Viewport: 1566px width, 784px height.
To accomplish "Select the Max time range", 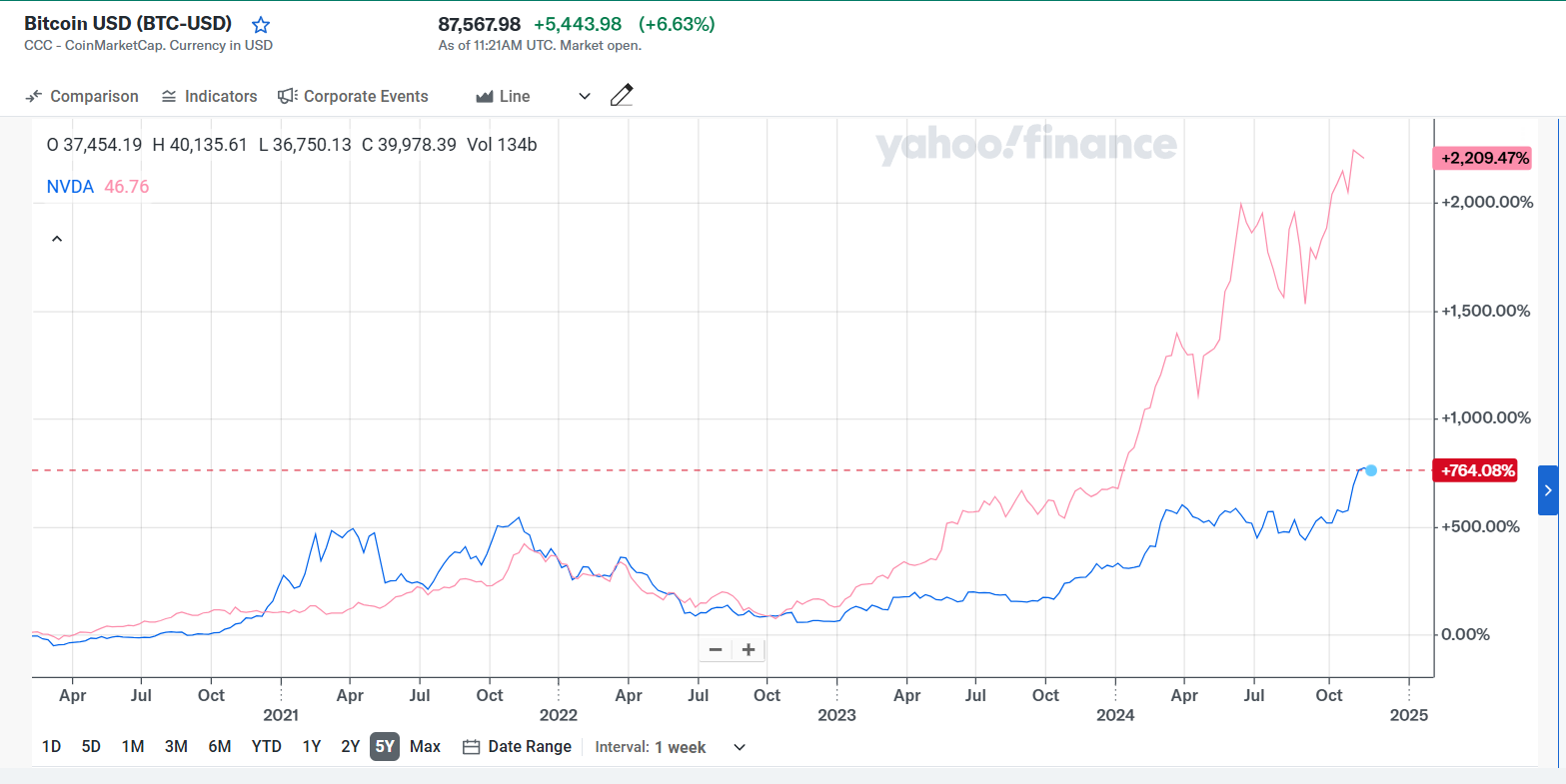I will coord(425,746).
